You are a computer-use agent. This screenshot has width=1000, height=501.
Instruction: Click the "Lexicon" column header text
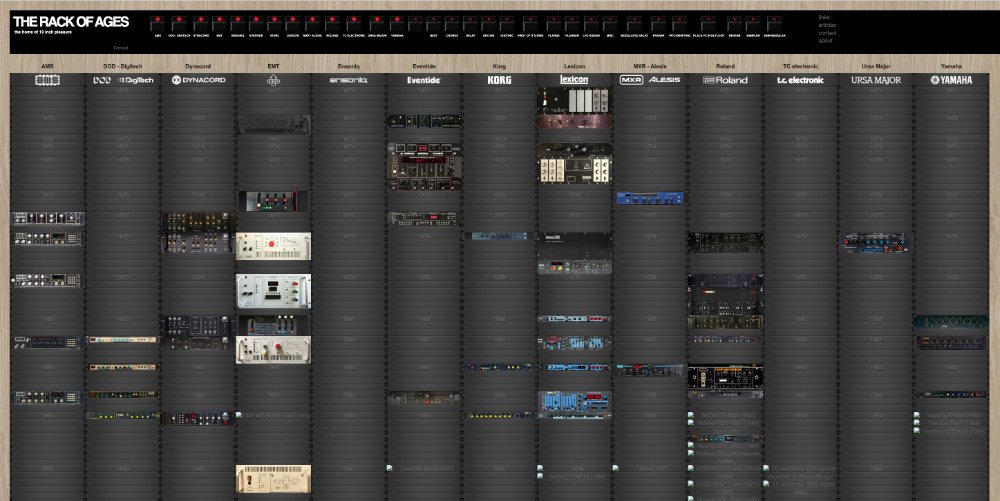tap(574, 66)
